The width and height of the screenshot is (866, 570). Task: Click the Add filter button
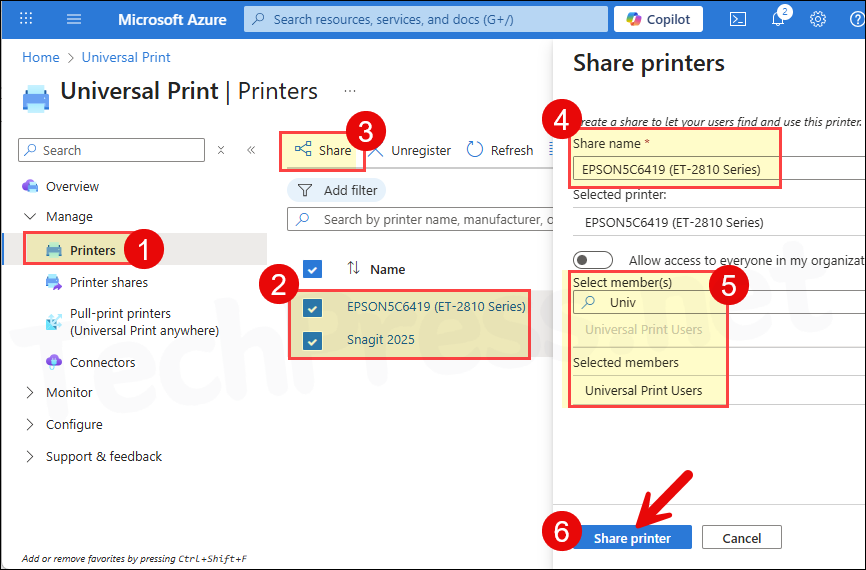(x=337, y=191)
